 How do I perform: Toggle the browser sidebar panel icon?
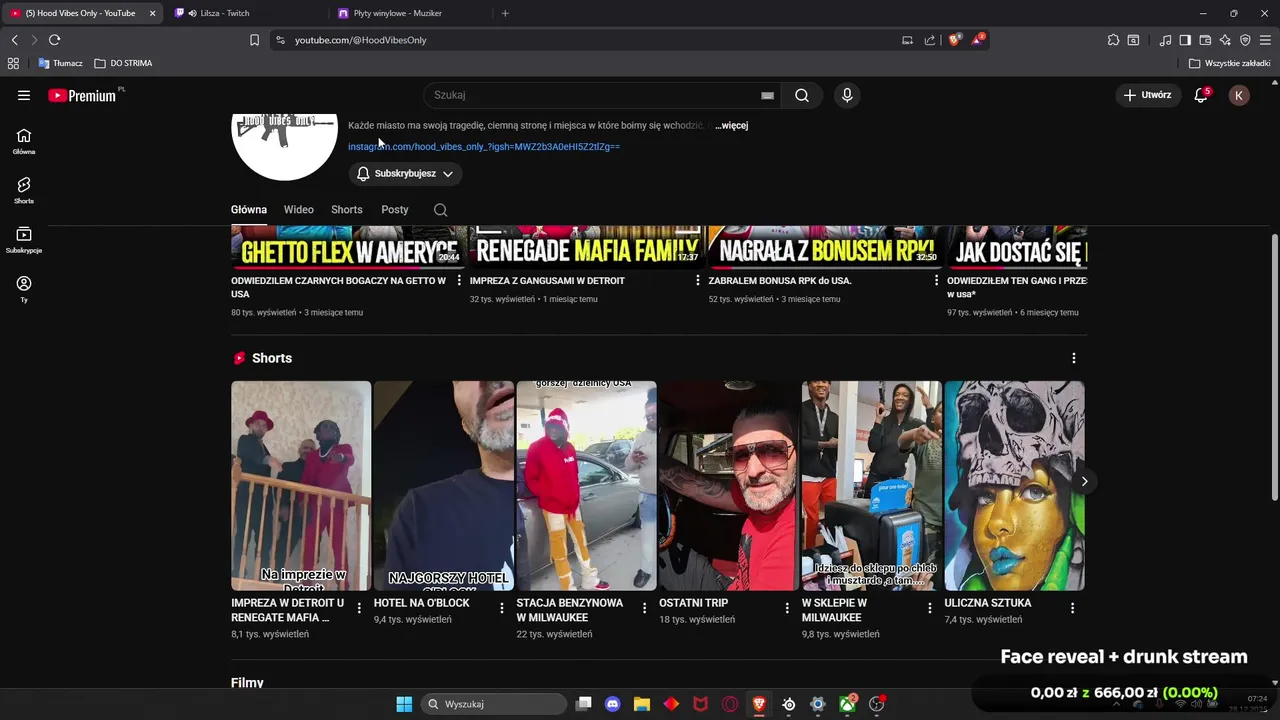[x=1185, y=40]
